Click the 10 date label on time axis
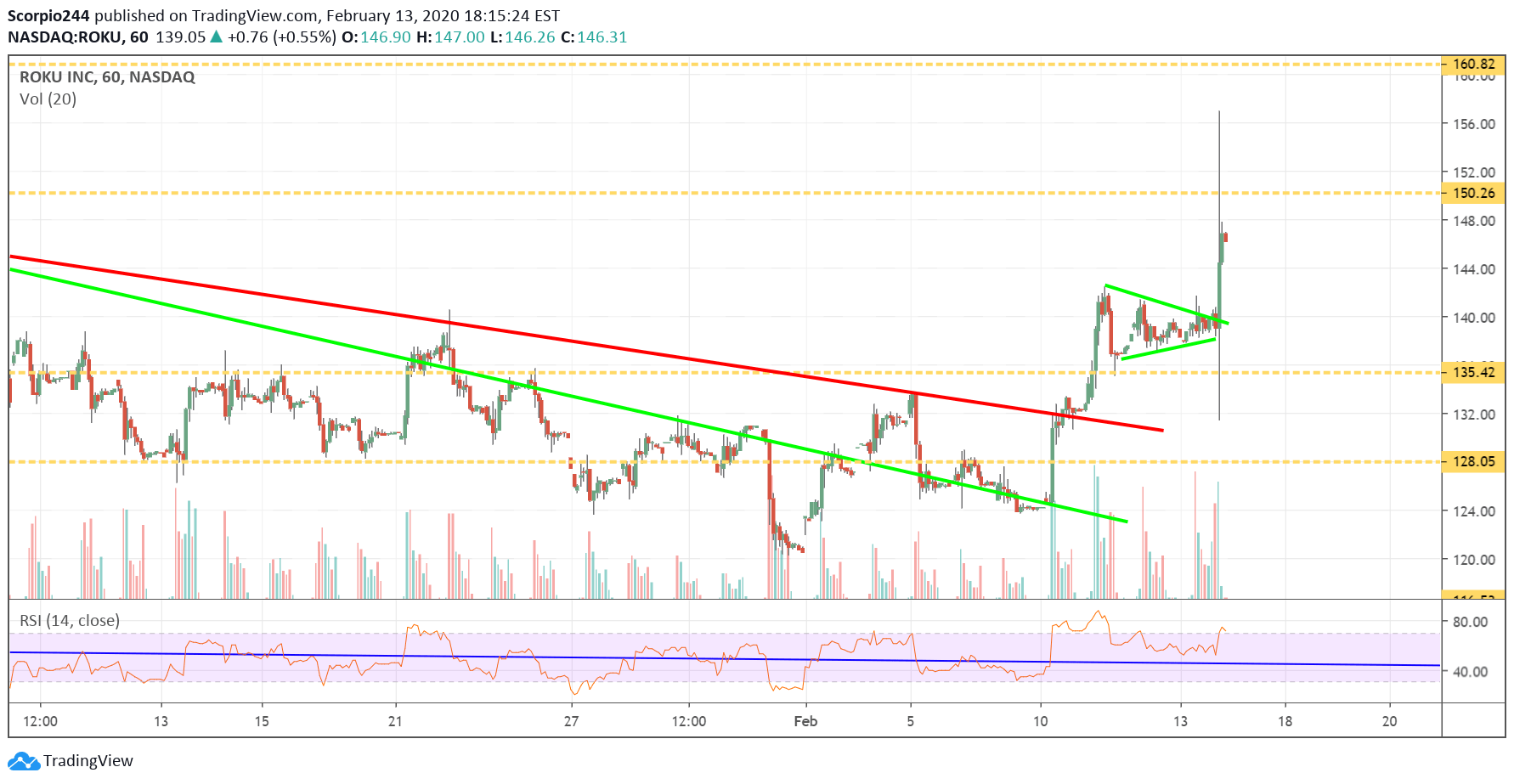The height and width of the screenshot is (784, 1514). [1041, 721]
